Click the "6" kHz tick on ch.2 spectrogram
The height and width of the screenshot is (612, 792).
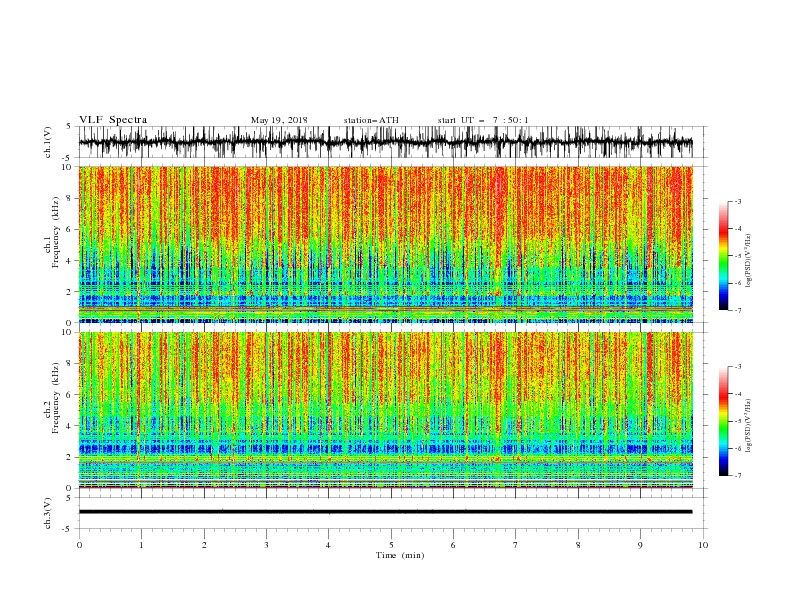[70, 395]
